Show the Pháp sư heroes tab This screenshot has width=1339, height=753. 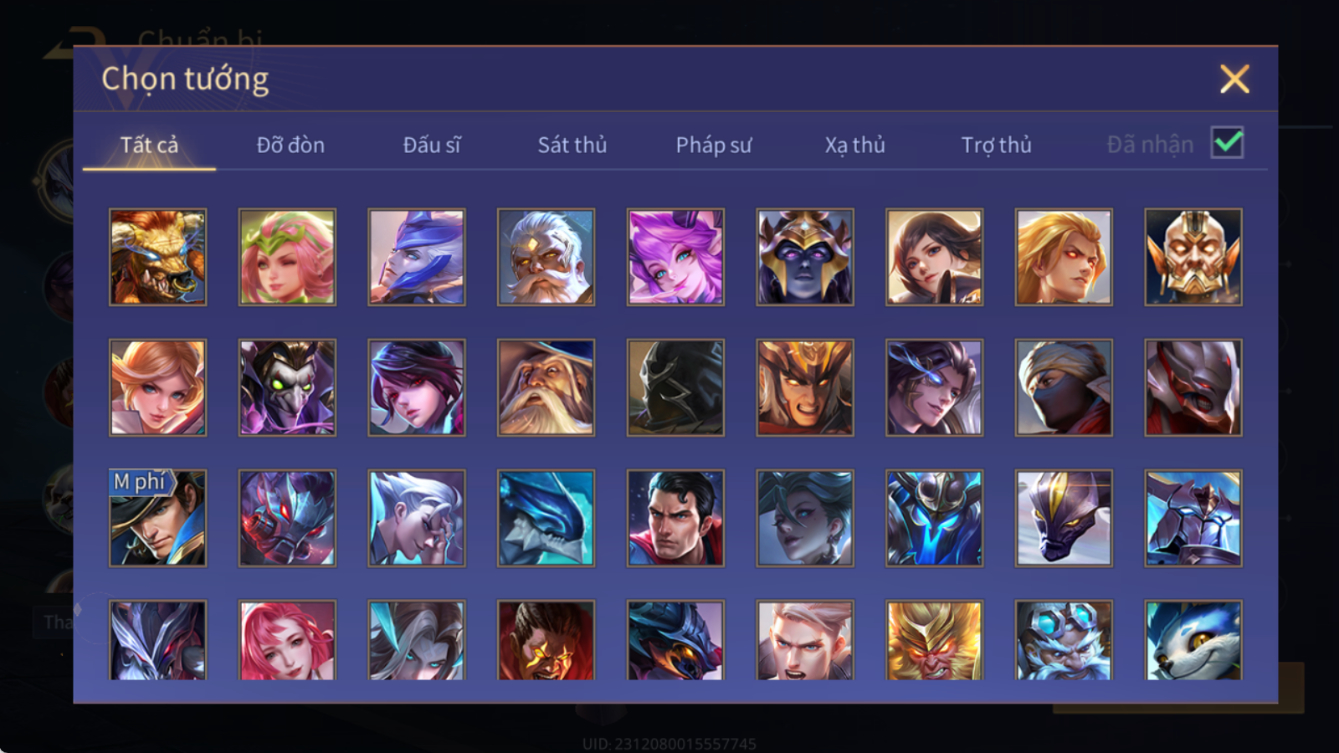coord(713,145)
